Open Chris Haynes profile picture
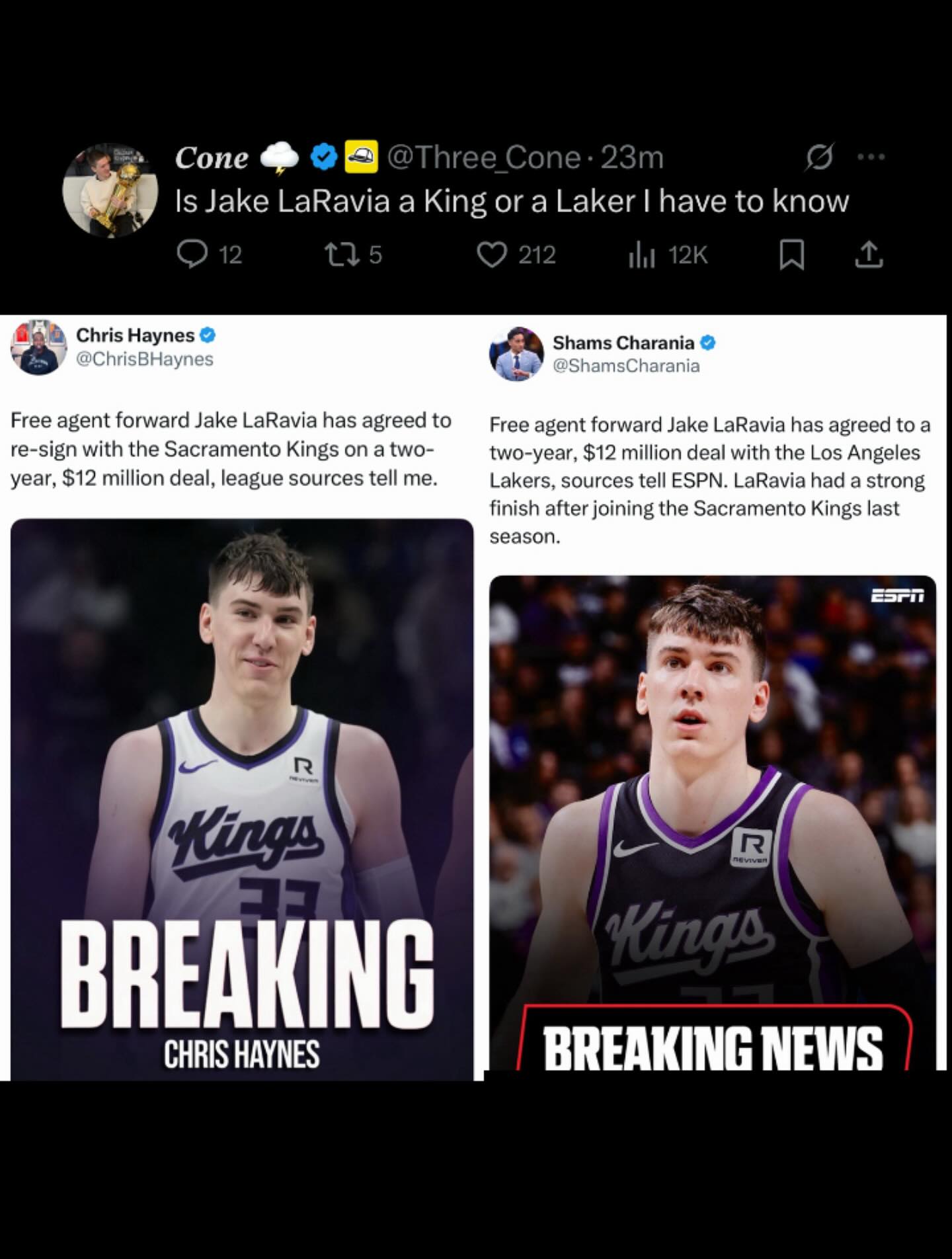The height and width of the screenshot is (1259, 952). (39, 346)
